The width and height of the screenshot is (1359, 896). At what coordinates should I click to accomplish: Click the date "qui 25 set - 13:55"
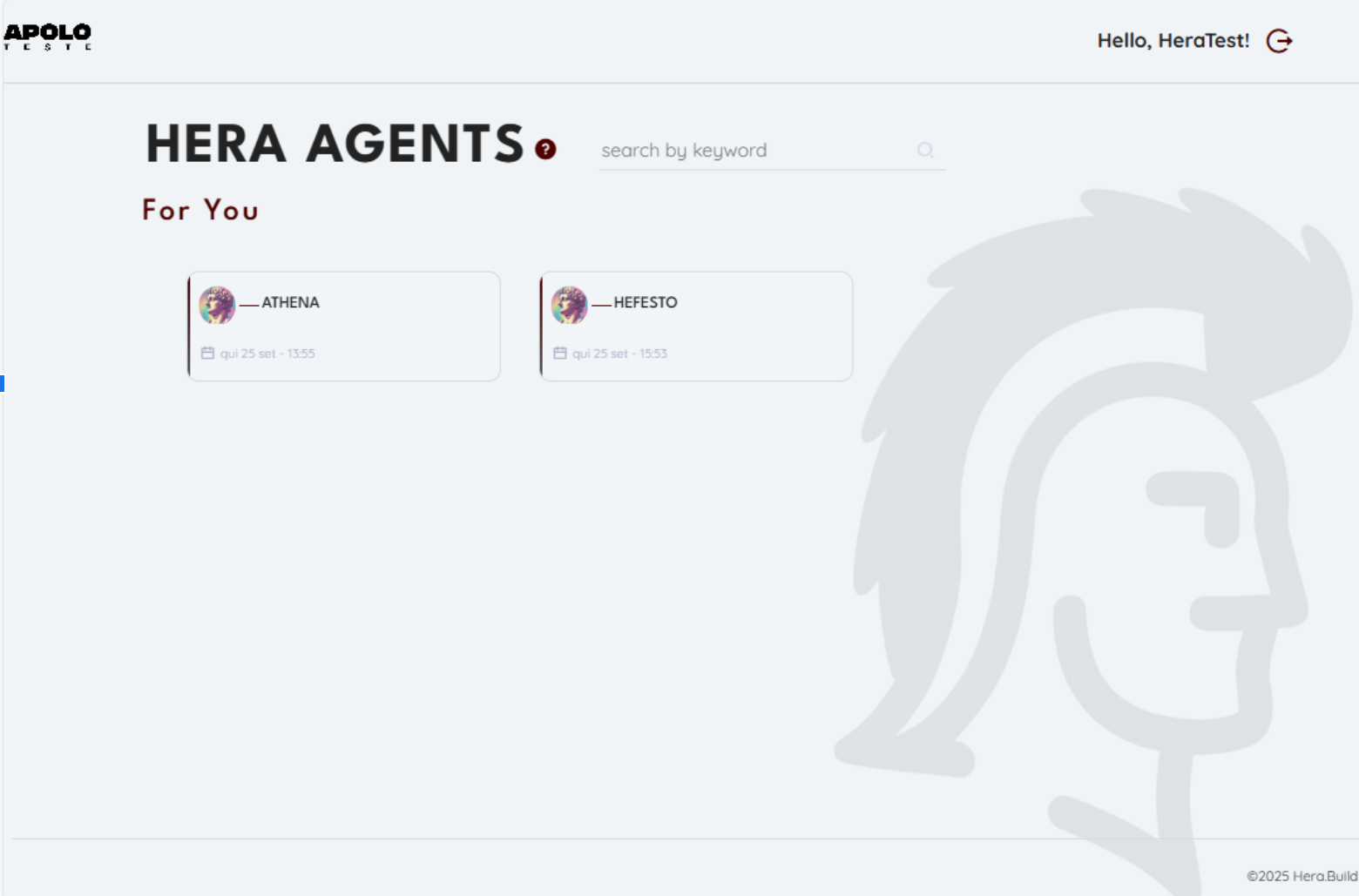267,354
